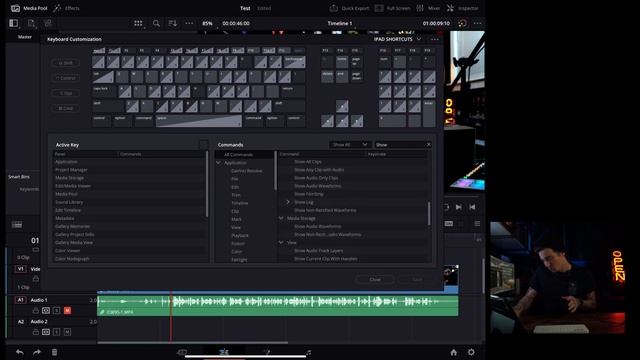Viewport: 640px width, 360px height.
Task: Switch to Full Screen view
Action: tap(392, 8)
